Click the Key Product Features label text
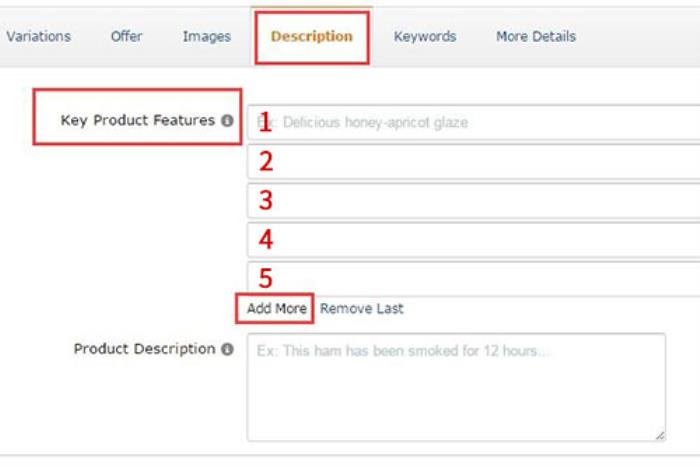700x467 pixels. click(x=138, y=120)
